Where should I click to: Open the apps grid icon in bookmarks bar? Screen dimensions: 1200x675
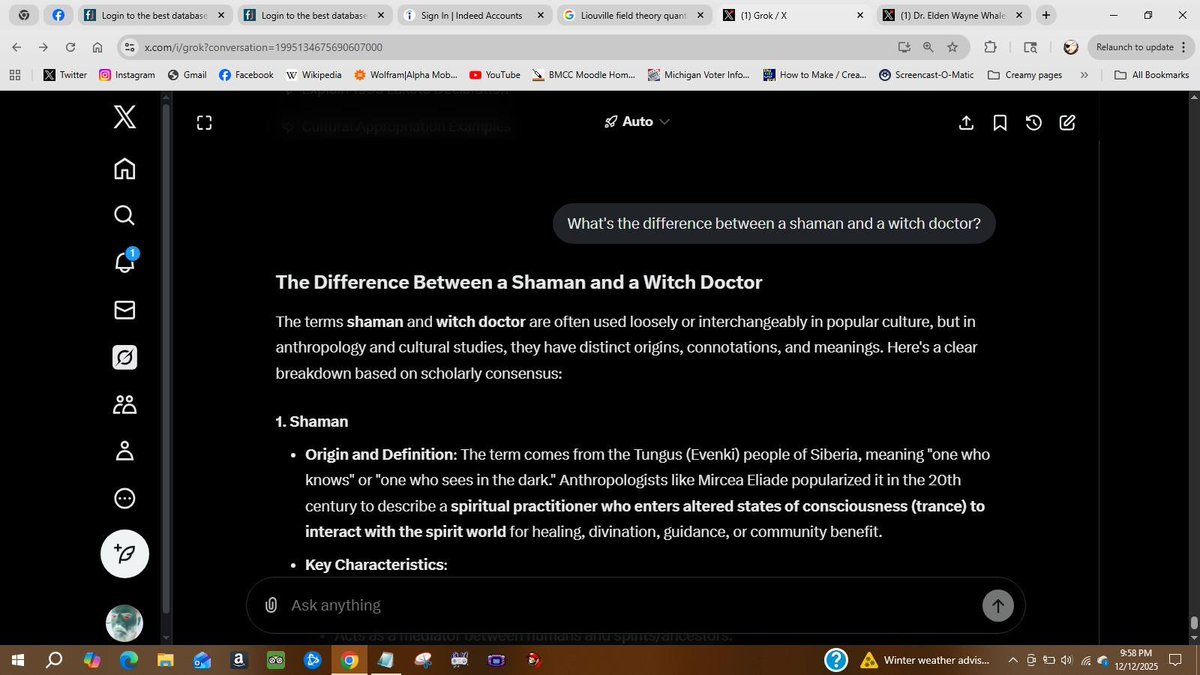point(15,75)
